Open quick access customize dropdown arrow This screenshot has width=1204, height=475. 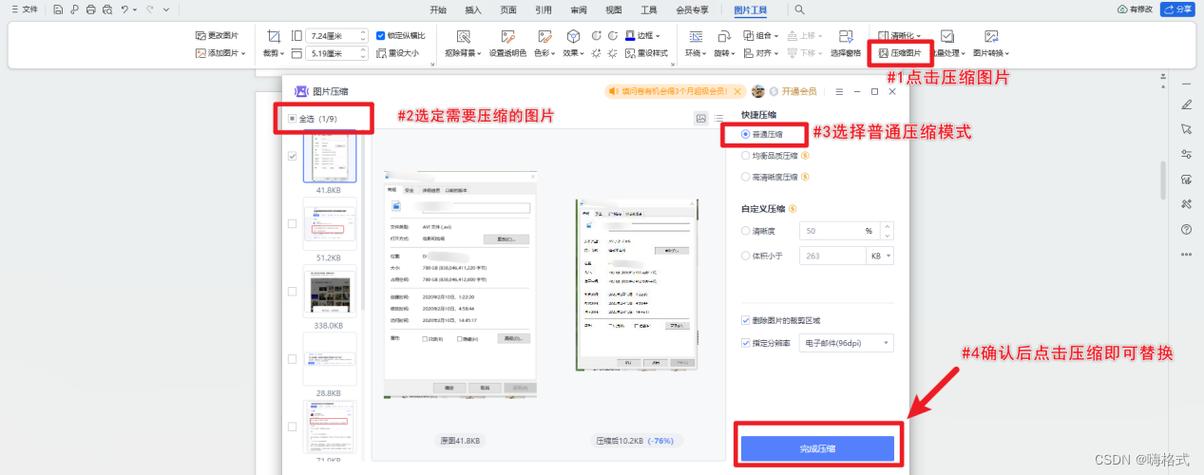pos(167,9)
